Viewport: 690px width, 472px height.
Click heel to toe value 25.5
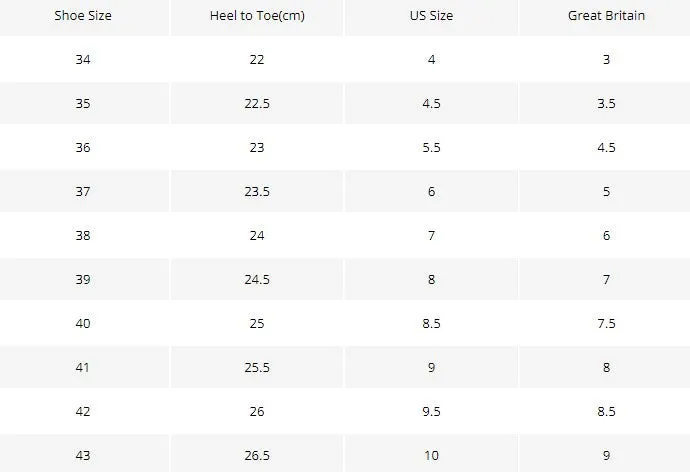pyautogui.click(x=257, y=367)
